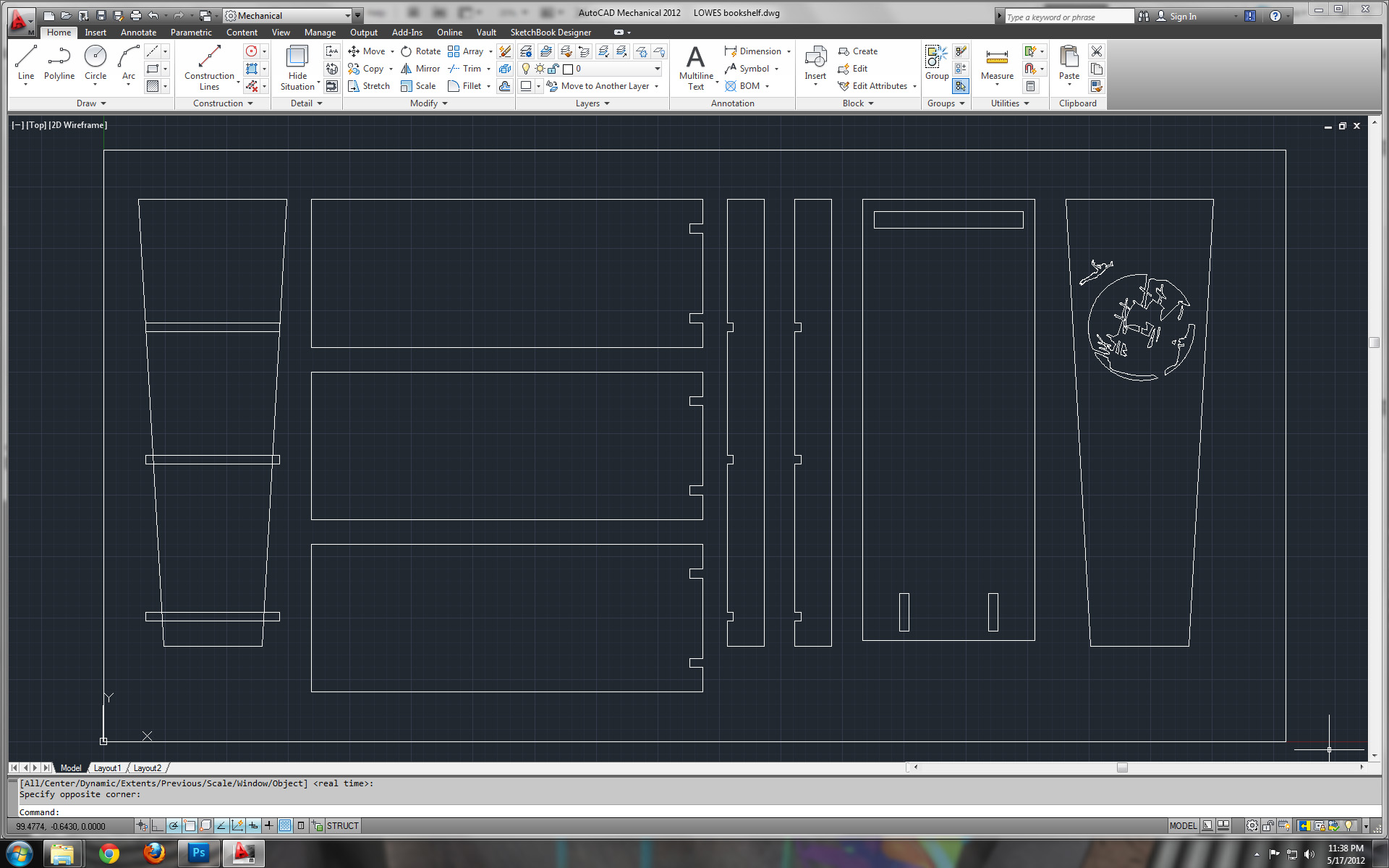Expand the Construction panel
This screenshot has height=868, width=1389.
coord(223,103)
